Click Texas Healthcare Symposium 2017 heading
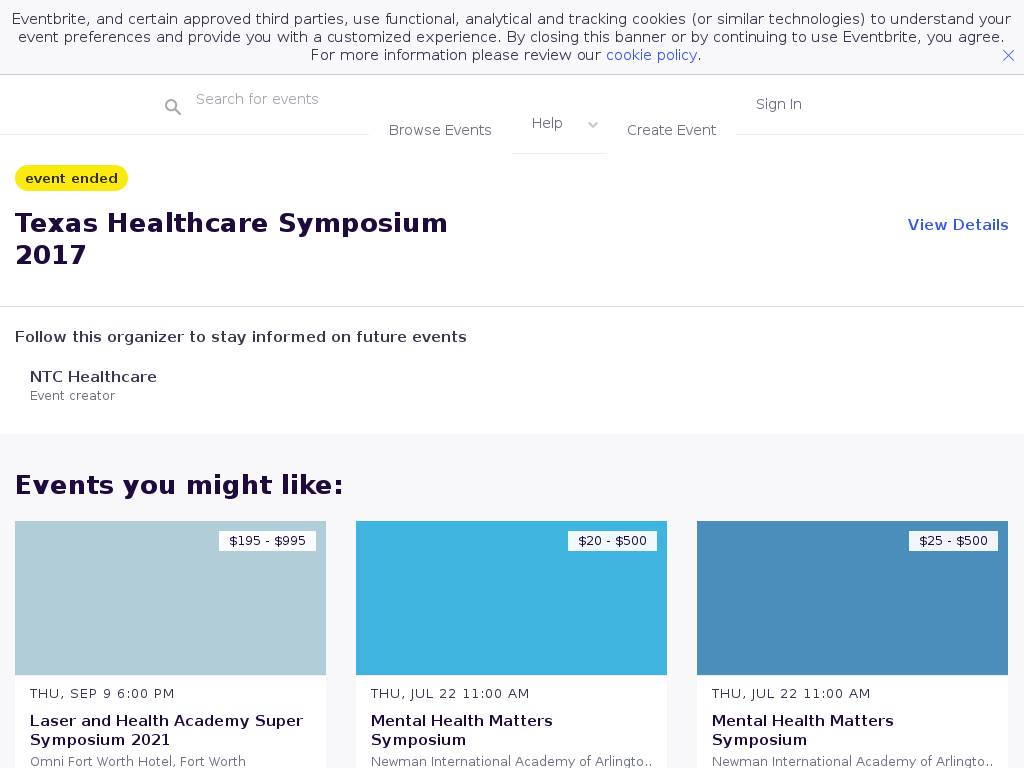 pyautogui.click(x=231, y=238)
